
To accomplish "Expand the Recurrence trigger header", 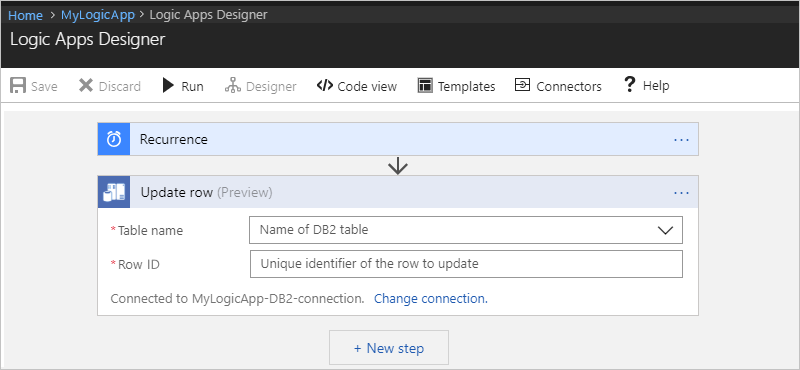I will (398, 139).
